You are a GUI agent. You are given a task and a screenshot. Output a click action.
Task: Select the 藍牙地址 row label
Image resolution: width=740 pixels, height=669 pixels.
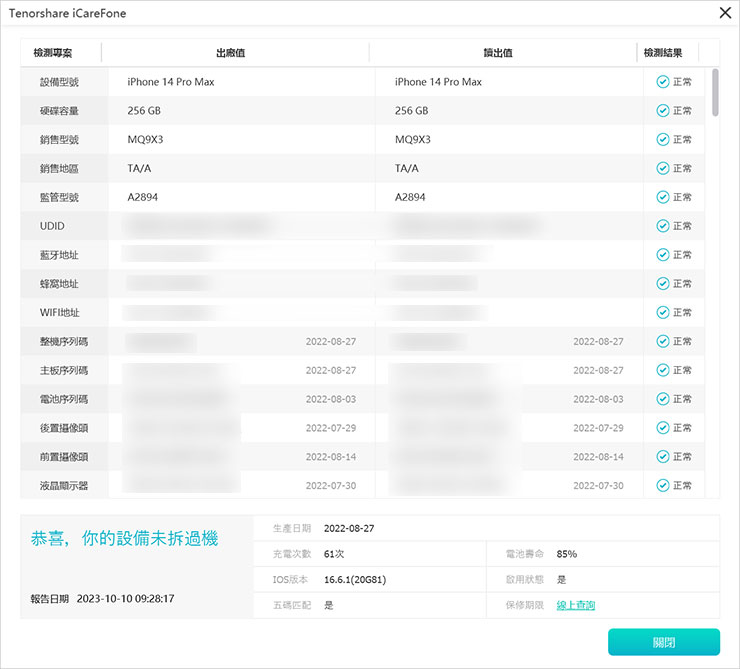(59, 255)
